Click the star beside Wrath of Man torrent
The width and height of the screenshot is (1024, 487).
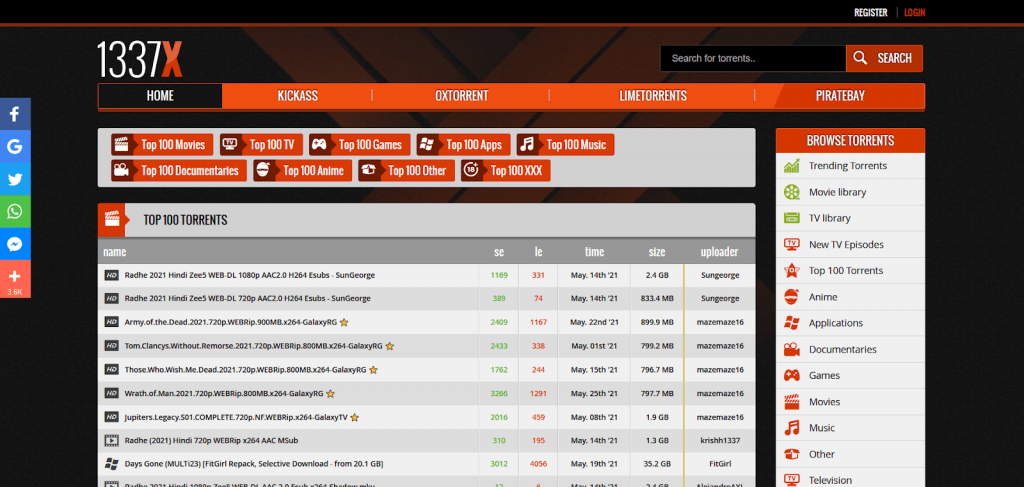pyautogui.click(x=330, y=394)
